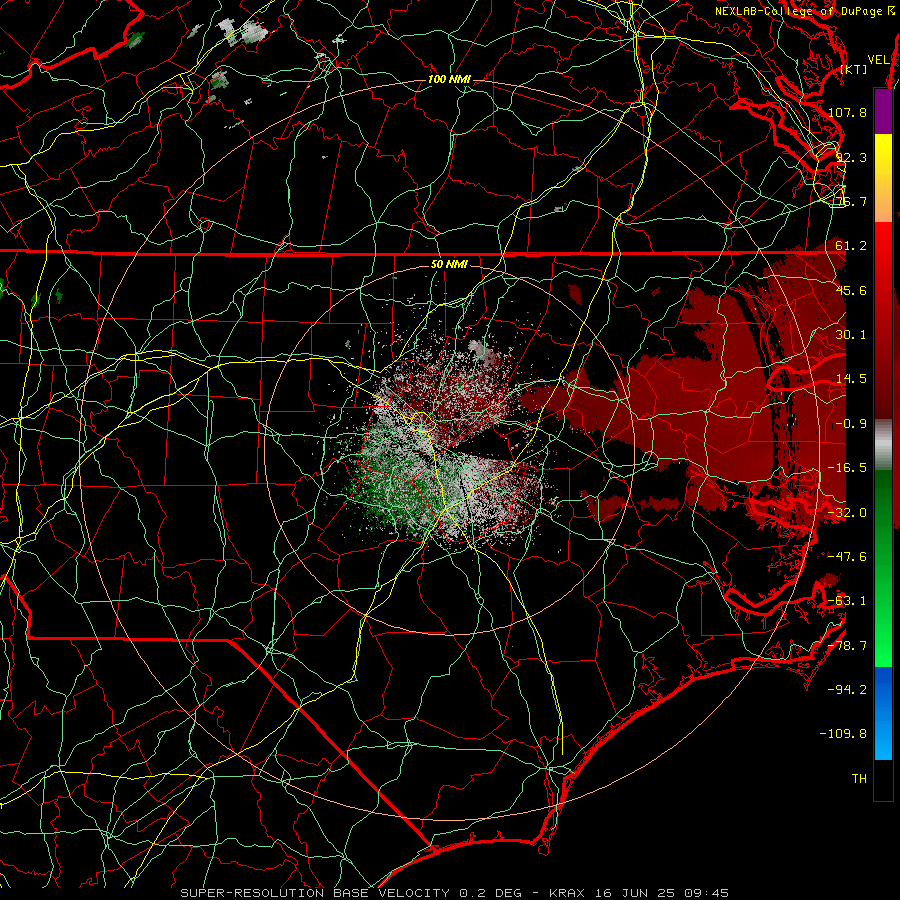Click the blue segment of the color bar
Image resolution: width=900 pixels, height=900 pixels.
[883, 713]
